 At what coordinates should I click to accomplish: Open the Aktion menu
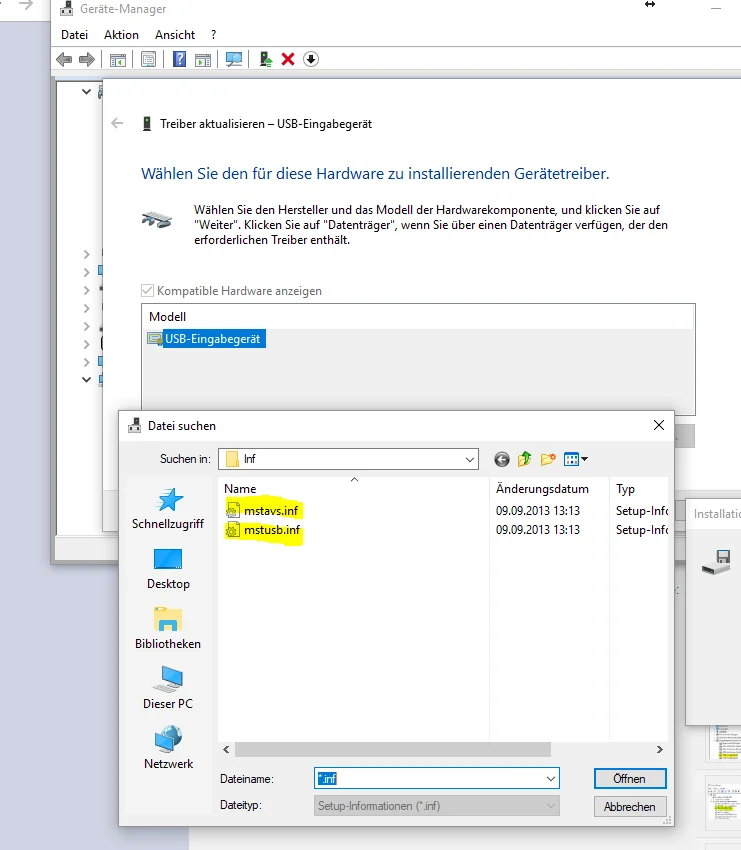(121, 35)
